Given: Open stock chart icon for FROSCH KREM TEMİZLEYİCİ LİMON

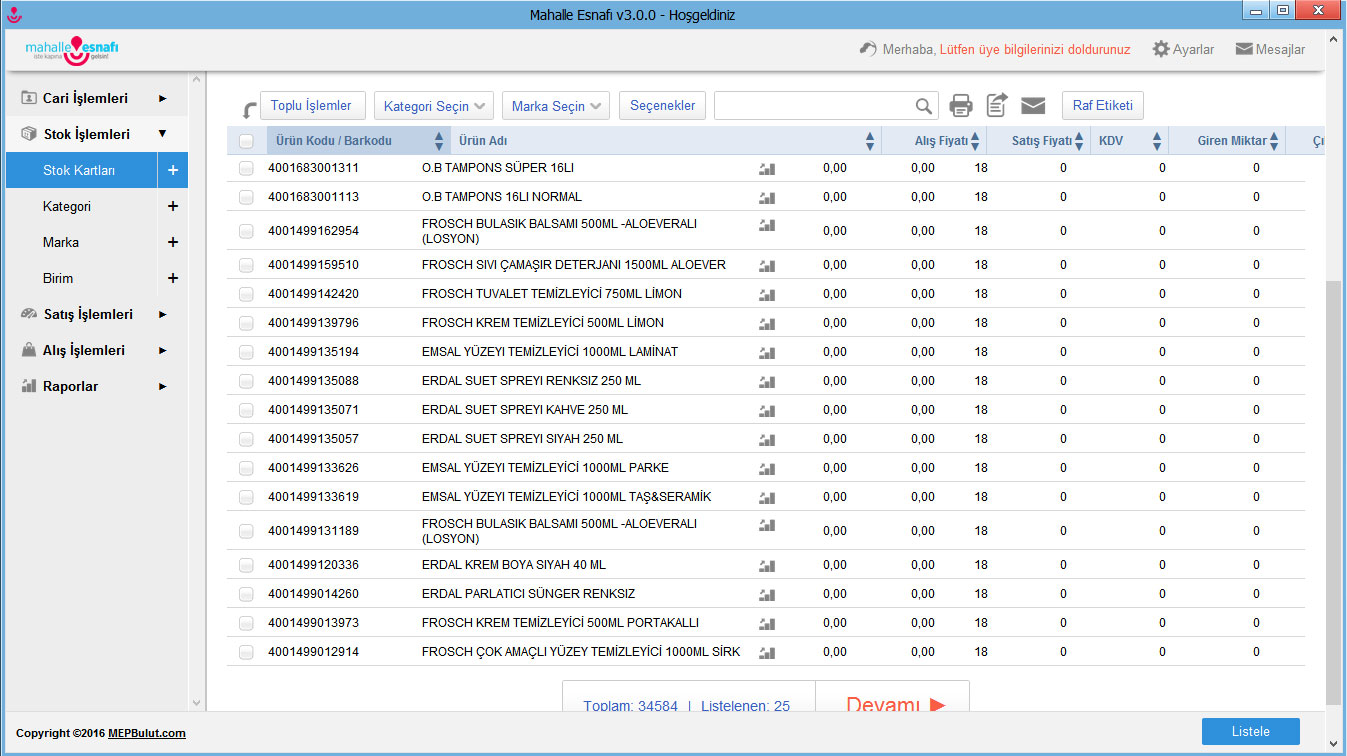Looking at the screenshot, I should click(x=767, y=323).
